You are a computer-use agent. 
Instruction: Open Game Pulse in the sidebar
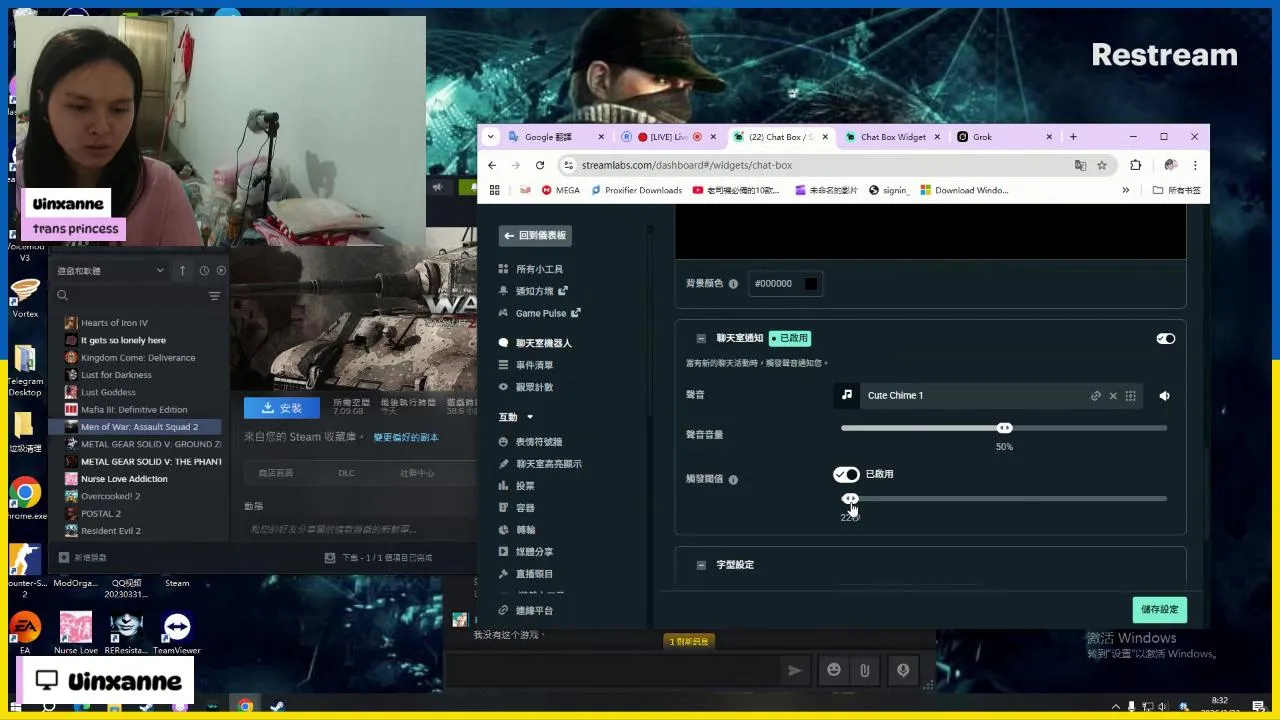point(539,313)
